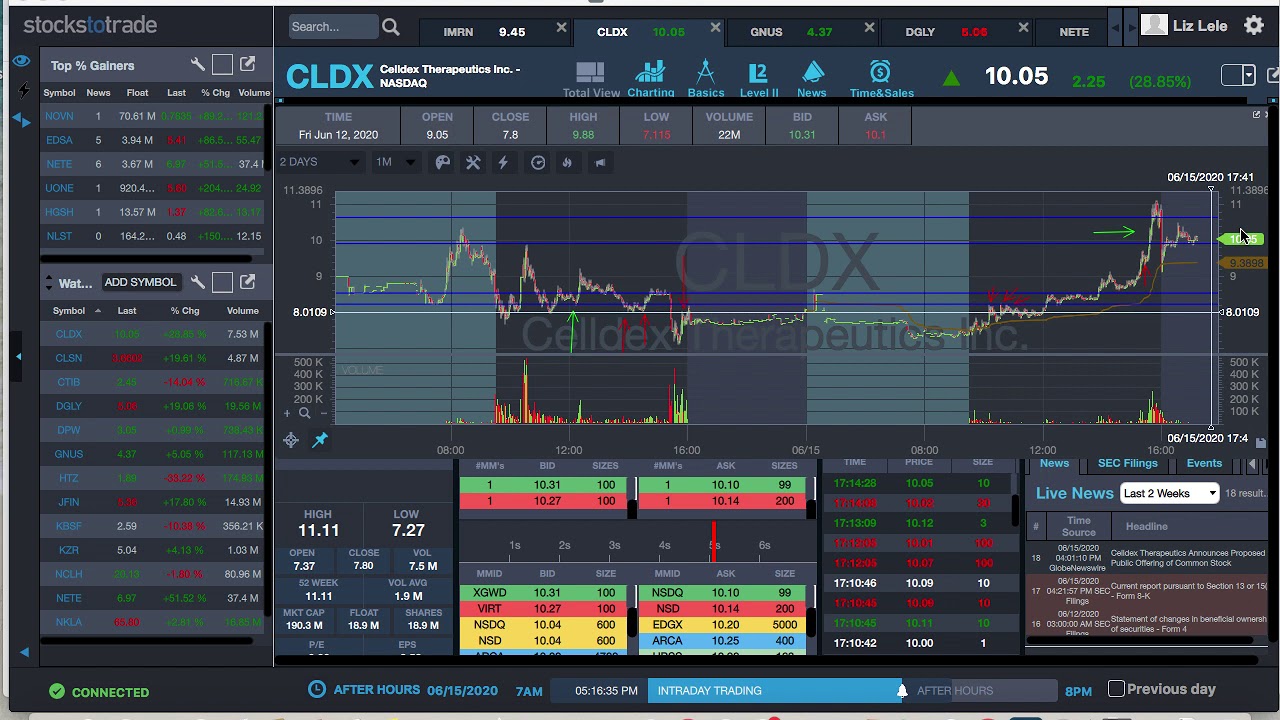Open the Liz Lele user profile
Viewport: 1280px width, 720px height.
1185,26
